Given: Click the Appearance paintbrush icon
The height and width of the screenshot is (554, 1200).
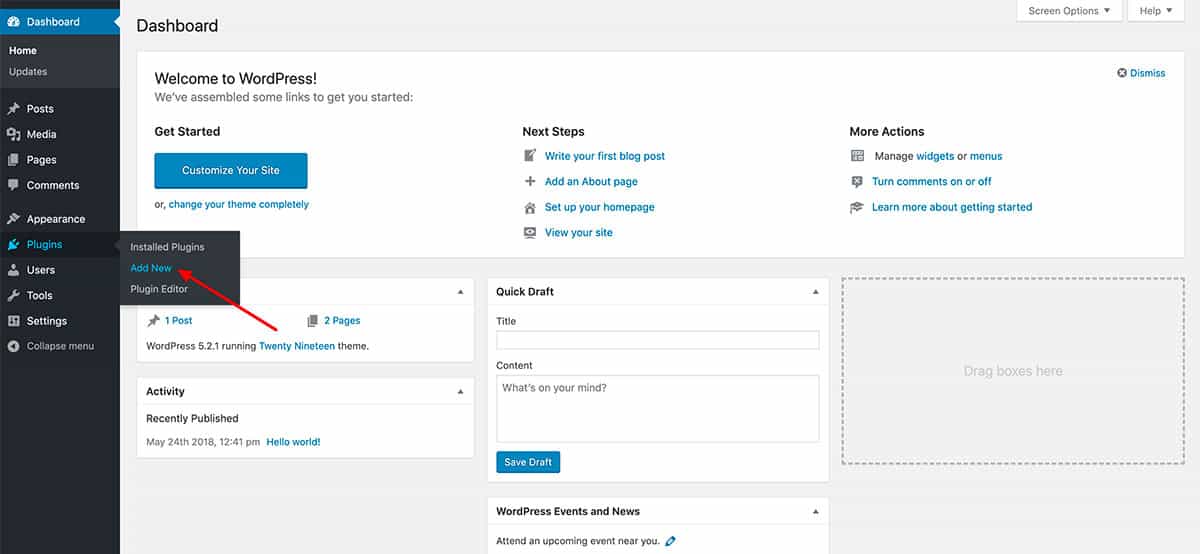Looking at the screenshot, I should pos(13,219).
